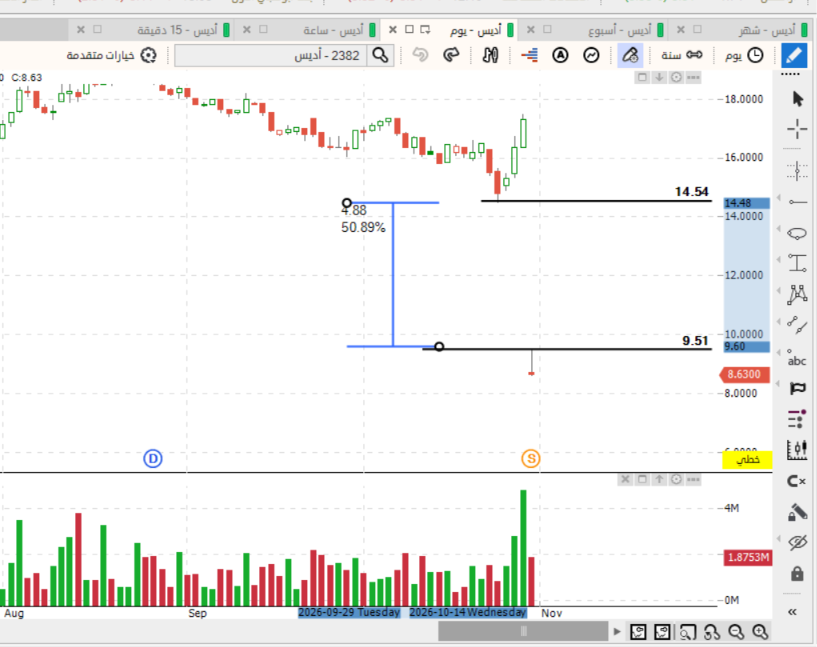
Task: Open price pane settings circle icon
Action: pos(676,78)
